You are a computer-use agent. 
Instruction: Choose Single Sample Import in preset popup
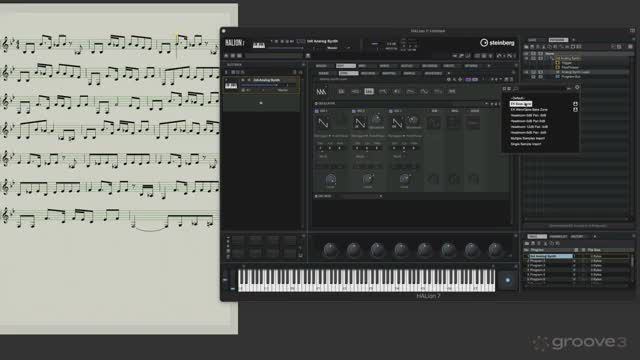point(526,144)
